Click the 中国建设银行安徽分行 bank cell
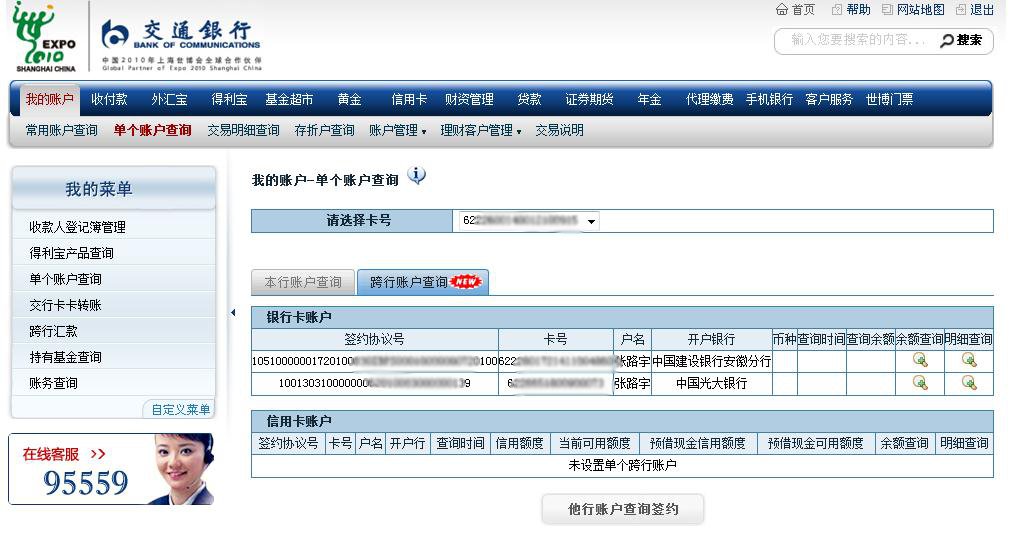 [x=711, y=362]
